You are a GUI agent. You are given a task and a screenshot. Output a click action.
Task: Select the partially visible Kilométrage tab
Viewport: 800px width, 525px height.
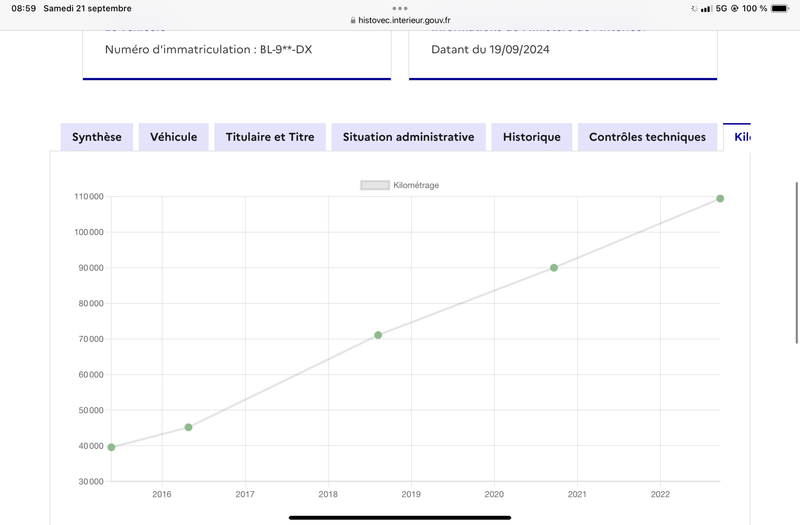point(737,137)
